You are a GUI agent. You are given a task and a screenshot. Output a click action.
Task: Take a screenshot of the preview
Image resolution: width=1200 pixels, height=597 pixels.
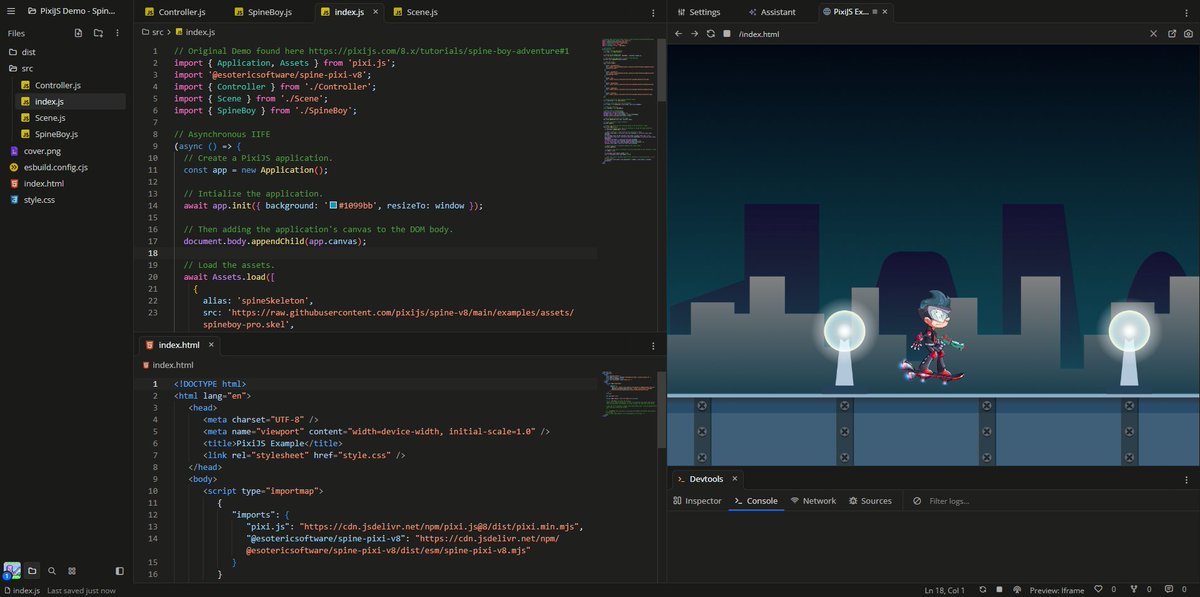tap(1188, 33)
